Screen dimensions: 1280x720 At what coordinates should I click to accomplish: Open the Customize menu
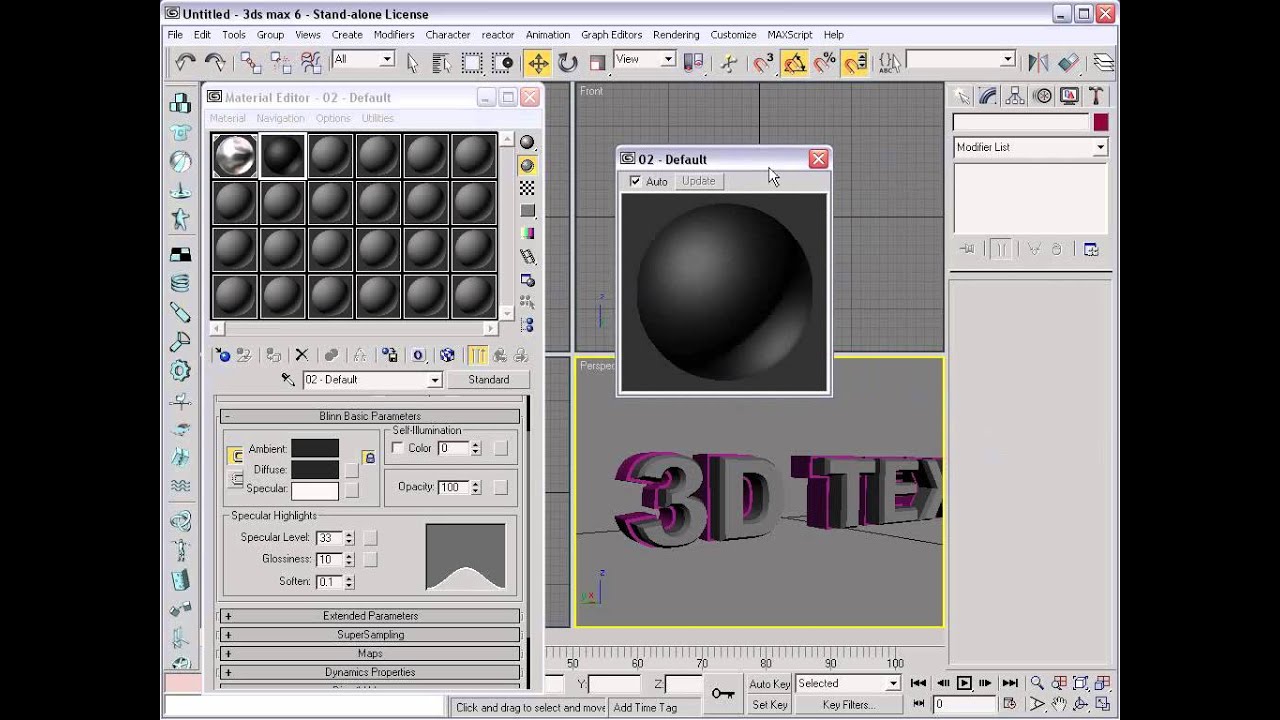(x=733, y=35)
